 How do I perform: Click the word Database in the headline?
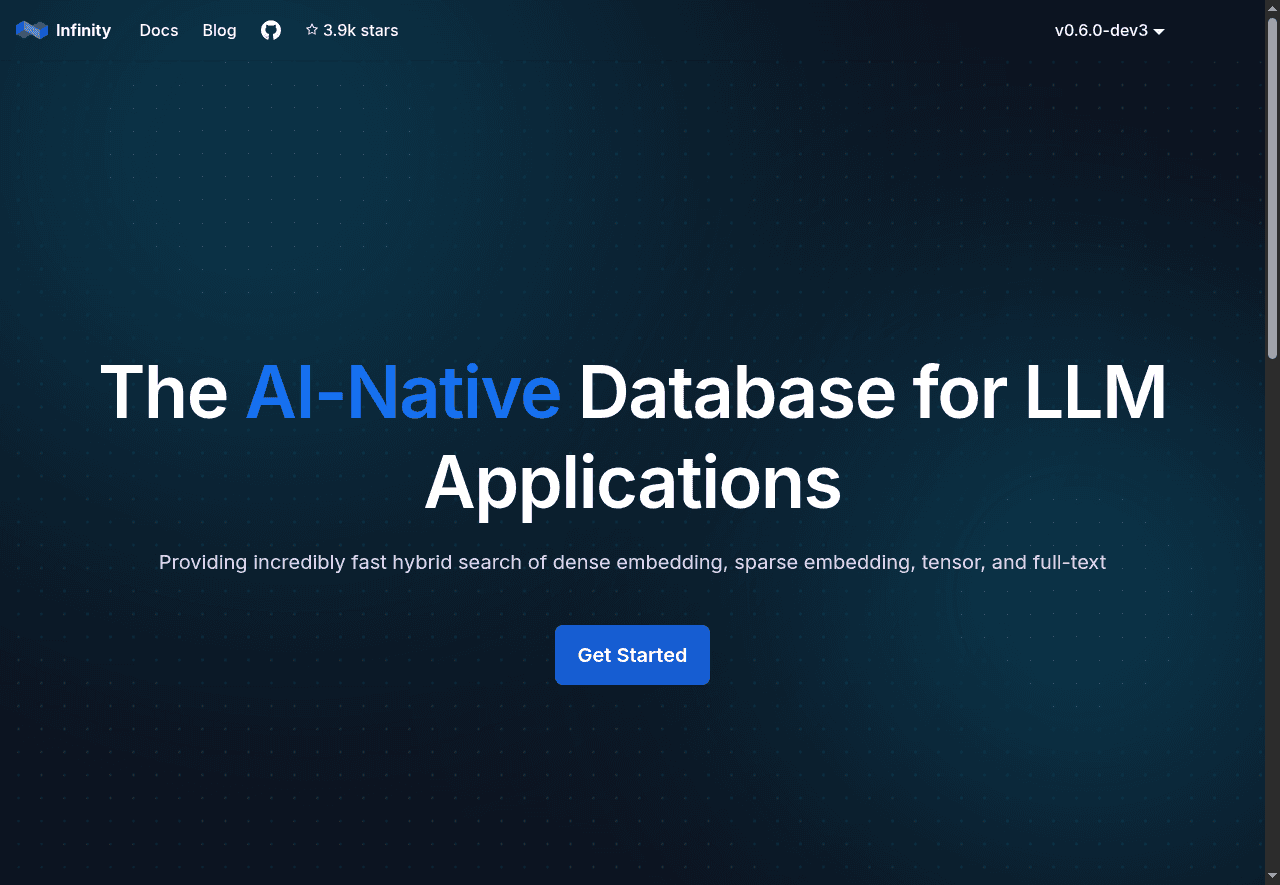(x=737, y=392)
